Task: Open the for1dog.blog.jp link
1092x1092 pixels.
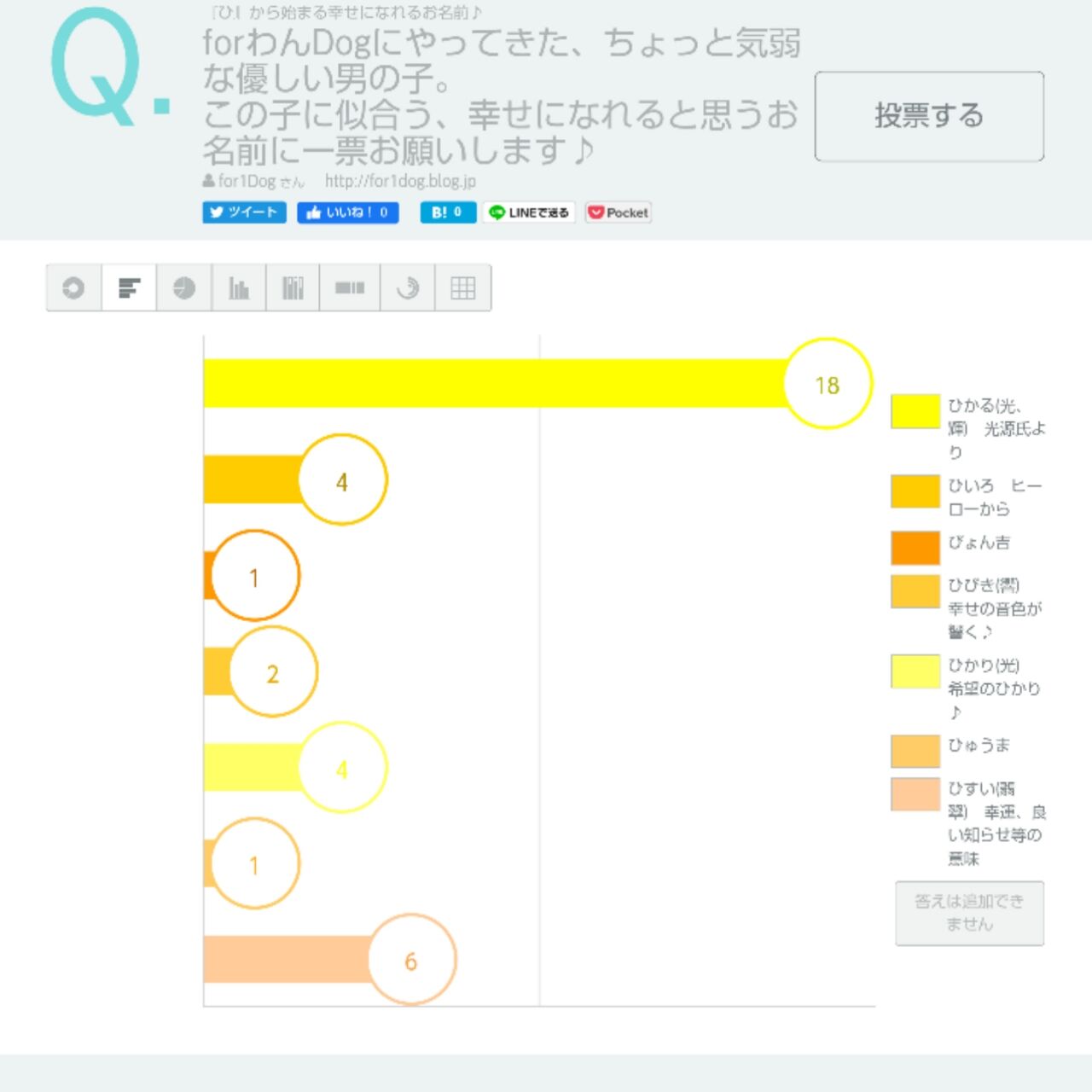Action: tap(400, 181)
